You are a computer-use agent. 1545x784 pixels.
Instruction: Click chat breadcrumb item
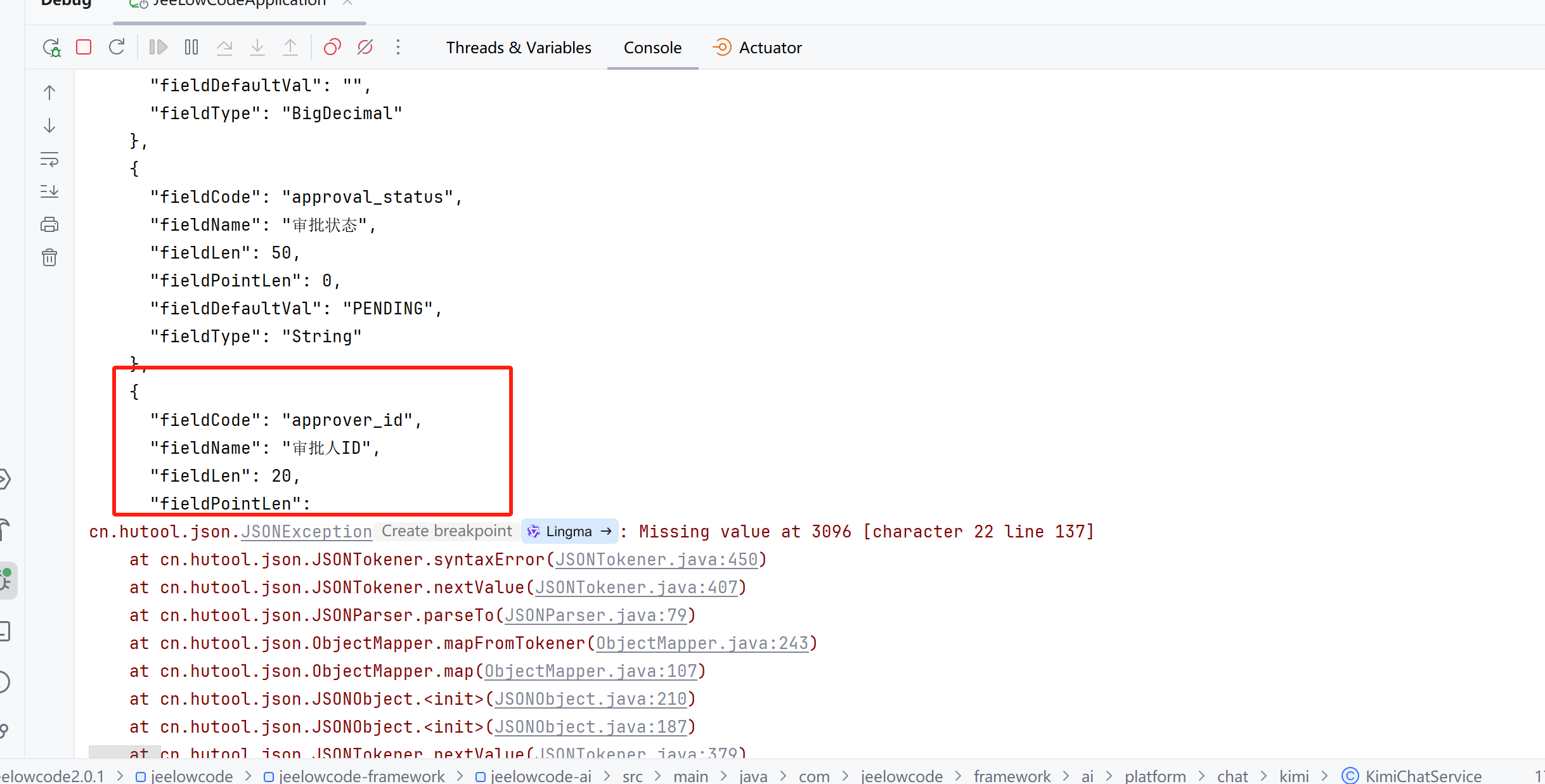(1232, 776)
